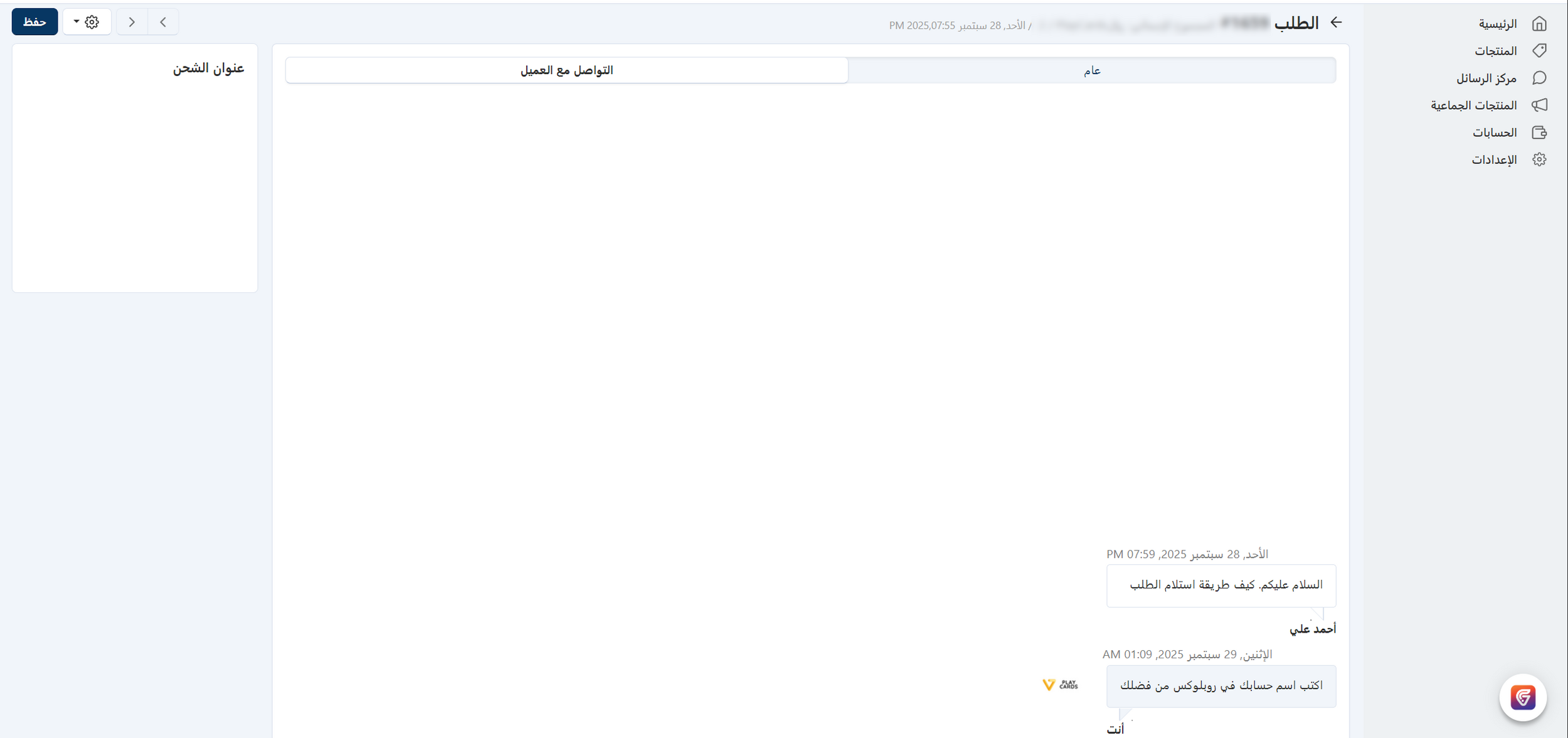The image size is (1568, 738).
Task: Open the floating chat widget icon
Action: 1522,697
